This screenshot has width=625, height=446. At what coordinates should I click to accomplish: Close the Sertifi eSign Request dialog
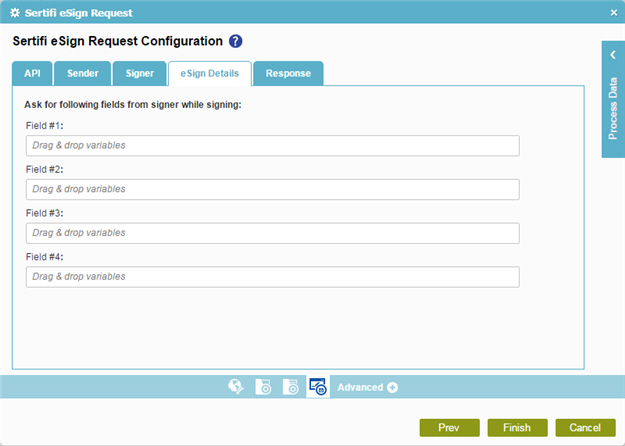pos(614,13)
